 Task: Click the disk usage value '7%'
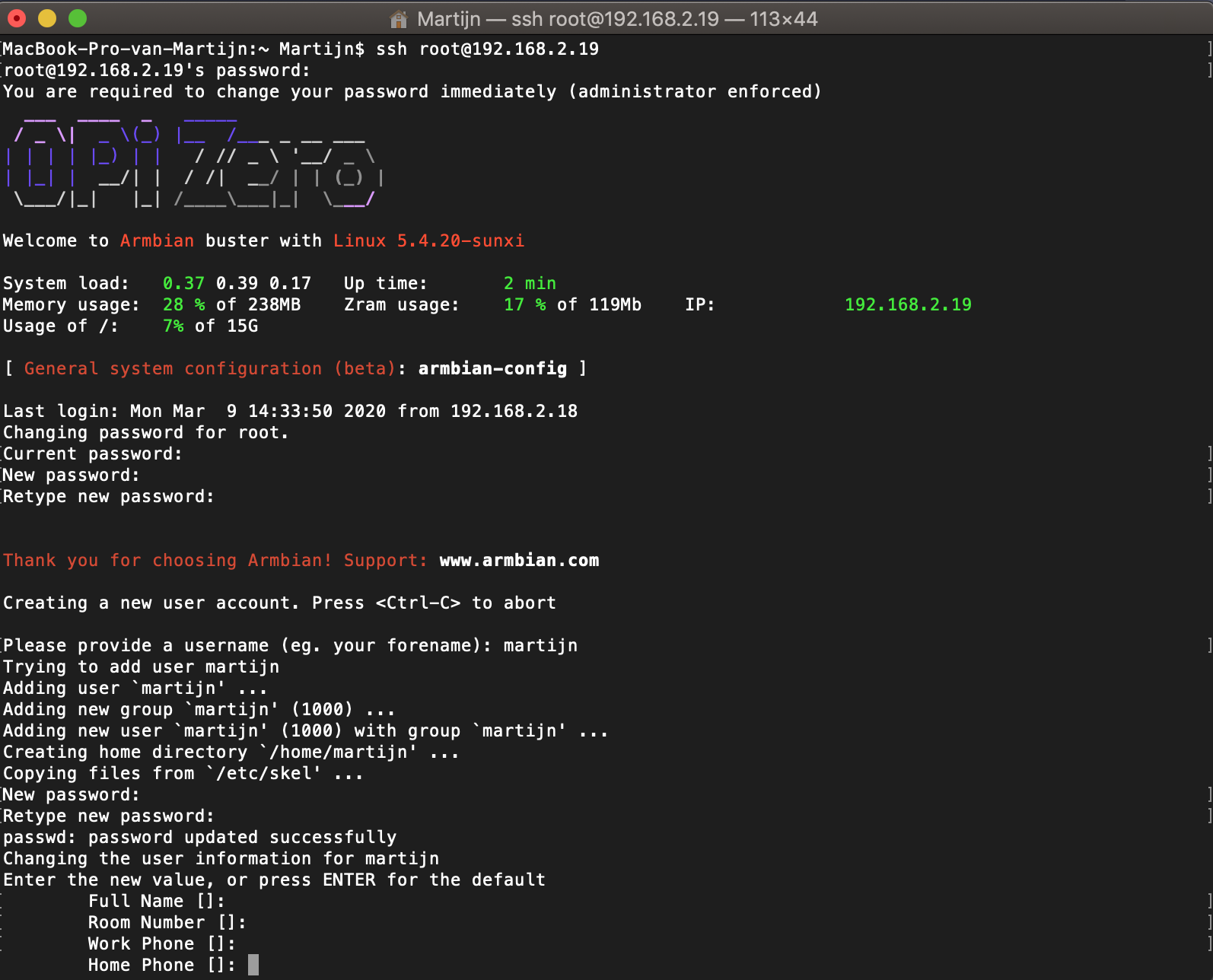173,326
